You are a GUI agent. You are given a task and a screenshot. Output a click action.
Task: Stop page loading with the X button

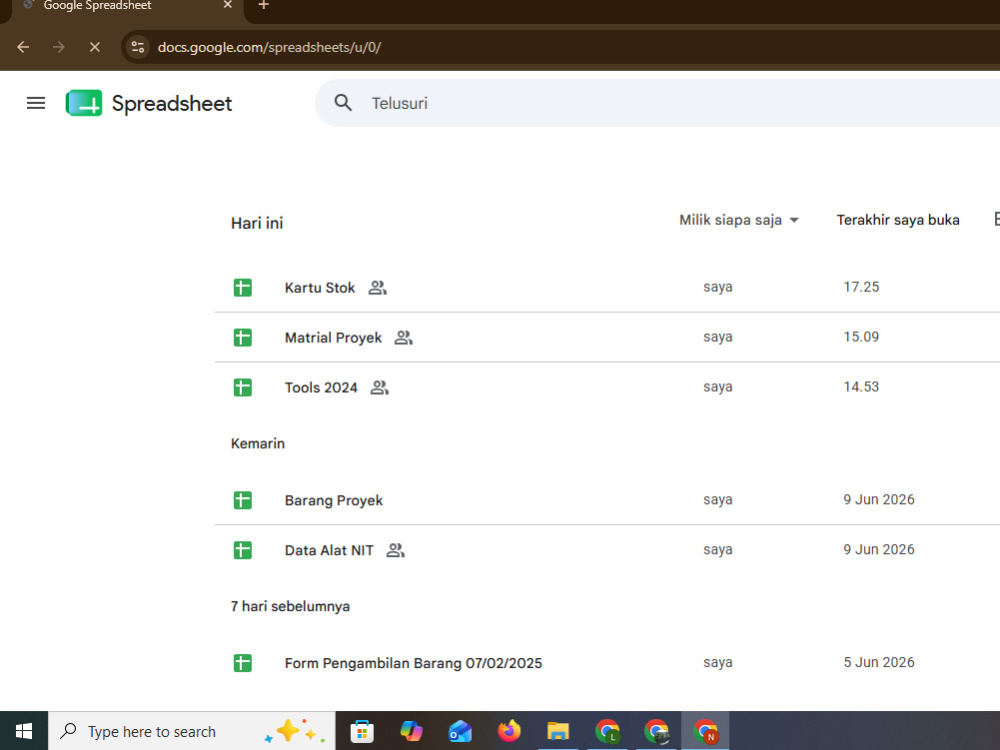[94, 47]
